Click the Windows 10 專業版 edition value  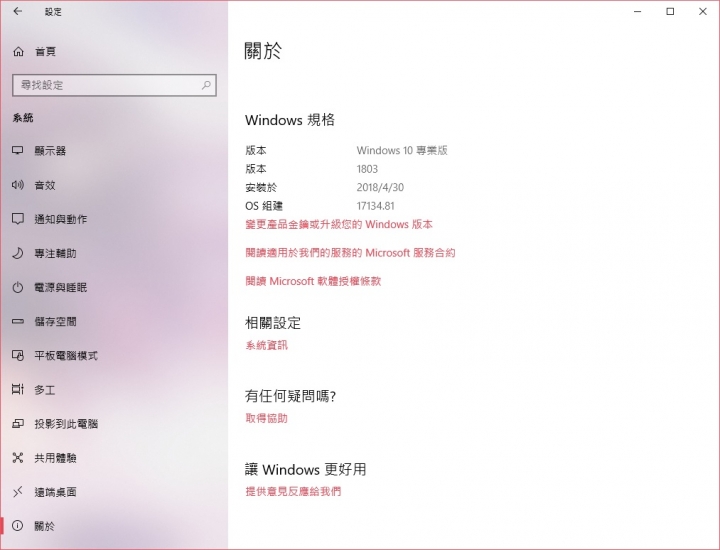click(x=402, y=150)
